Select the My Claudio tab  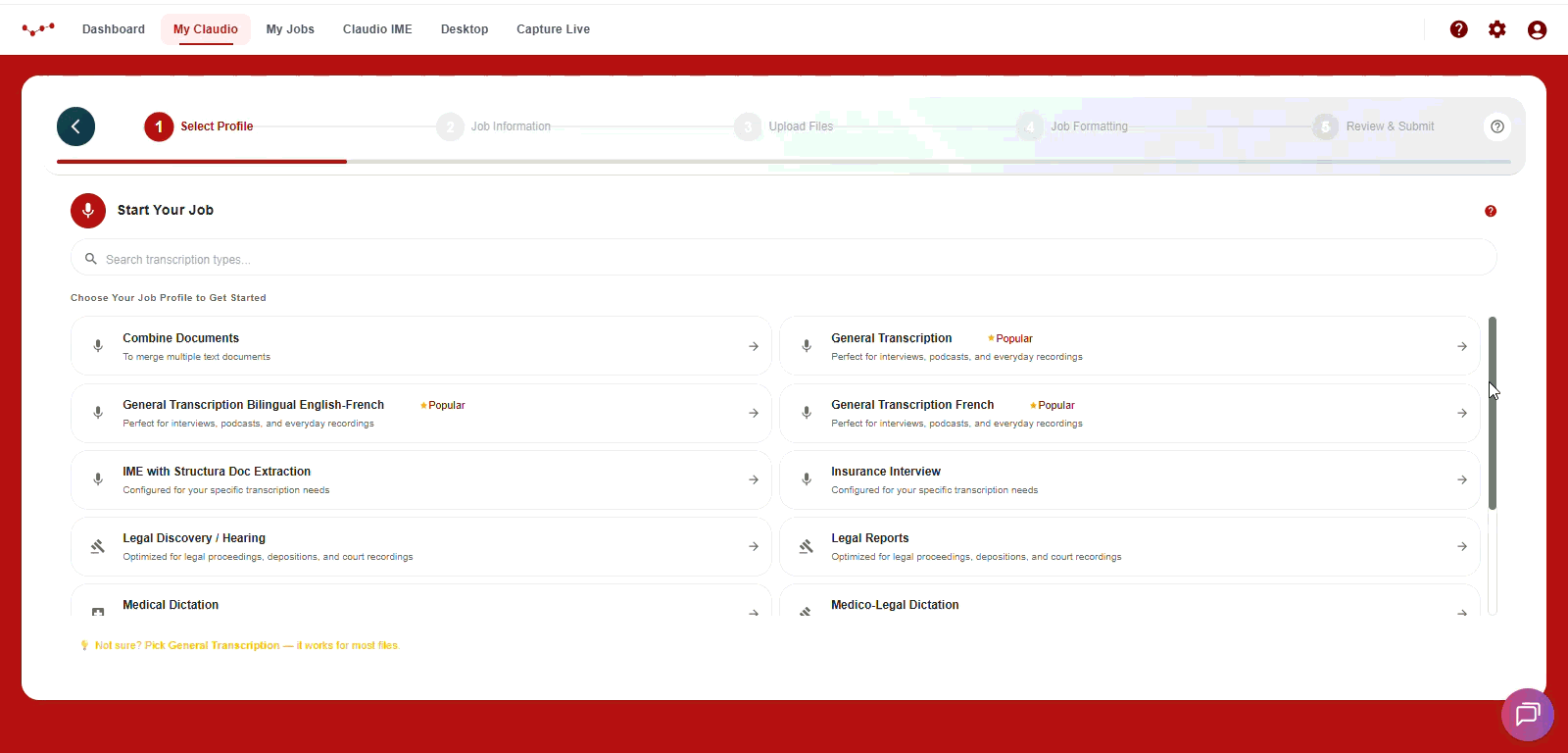[206, 29]
